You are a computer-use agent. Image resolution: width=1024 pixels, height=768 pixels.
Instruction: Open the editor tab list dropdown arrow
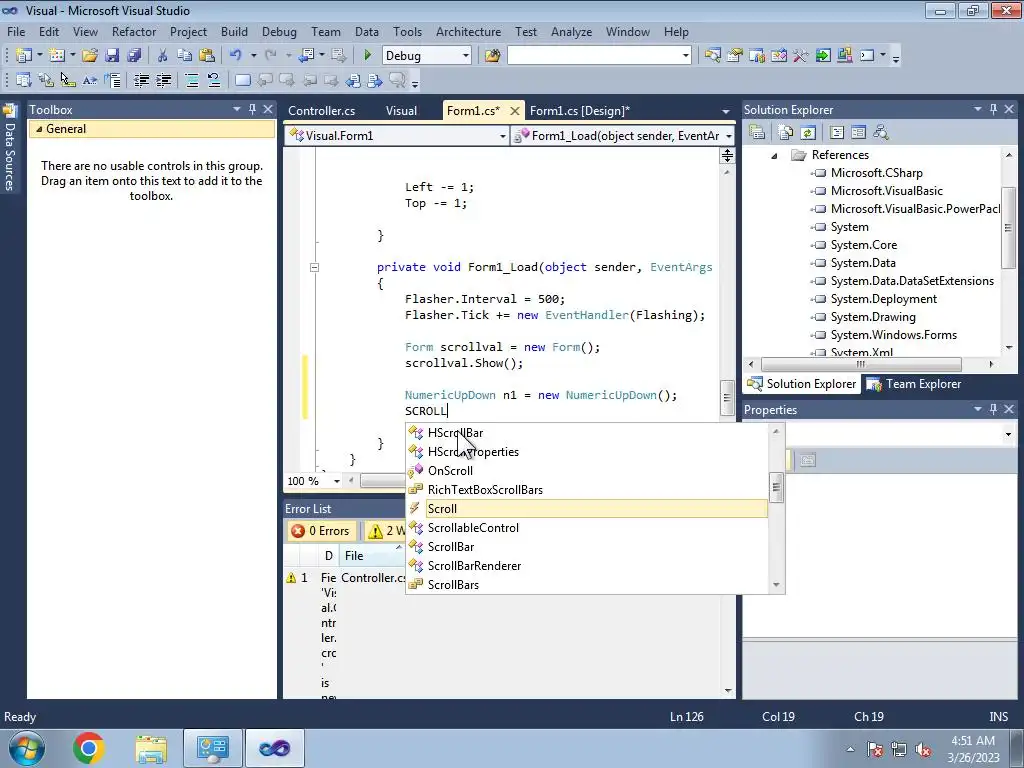726,112
